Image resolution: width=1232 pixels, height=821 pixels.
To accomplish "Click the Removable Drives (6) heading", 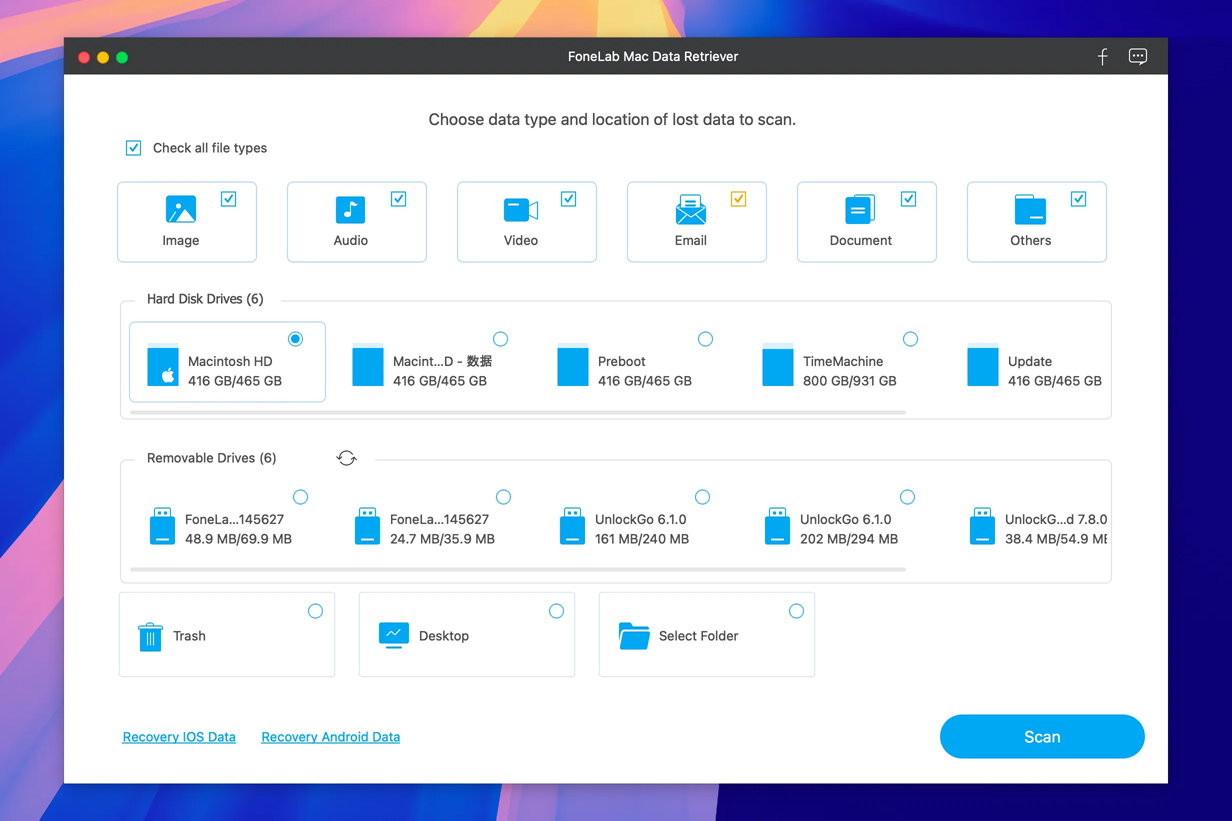I will click(212, 458).
